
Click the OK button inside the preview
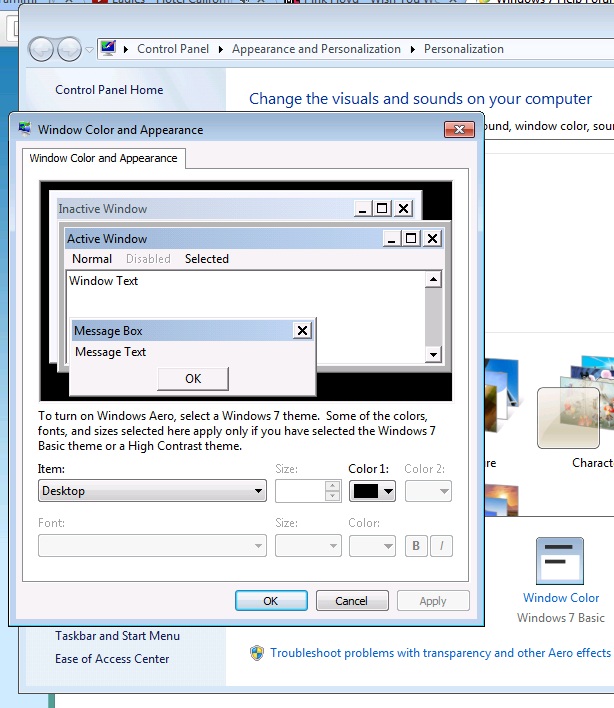[x=193, y=379]
